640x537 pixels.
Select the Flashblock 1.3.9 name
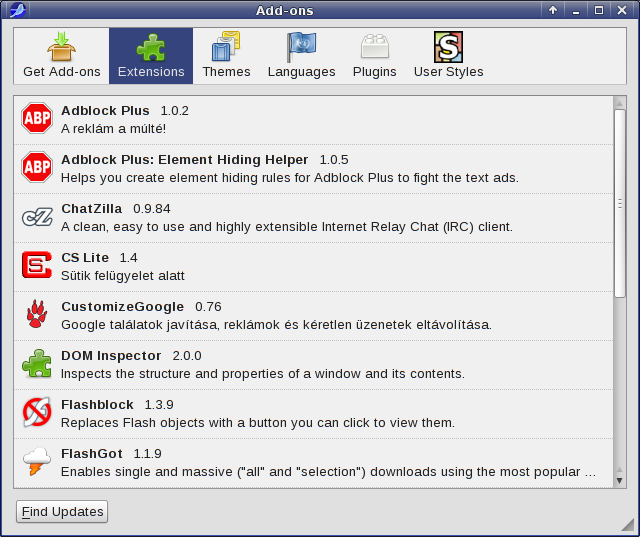click(117, 404)
